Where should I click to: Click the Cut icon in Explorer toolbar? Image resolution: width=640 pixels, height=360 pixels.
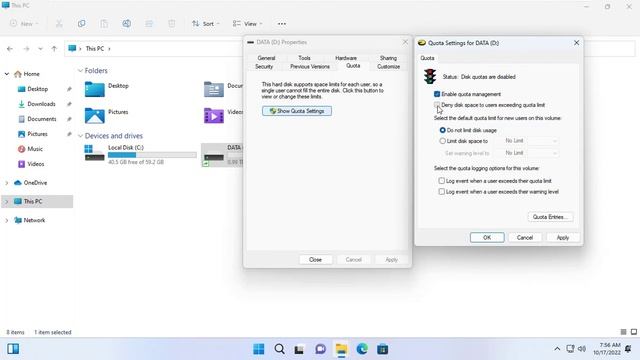[59, 24]
